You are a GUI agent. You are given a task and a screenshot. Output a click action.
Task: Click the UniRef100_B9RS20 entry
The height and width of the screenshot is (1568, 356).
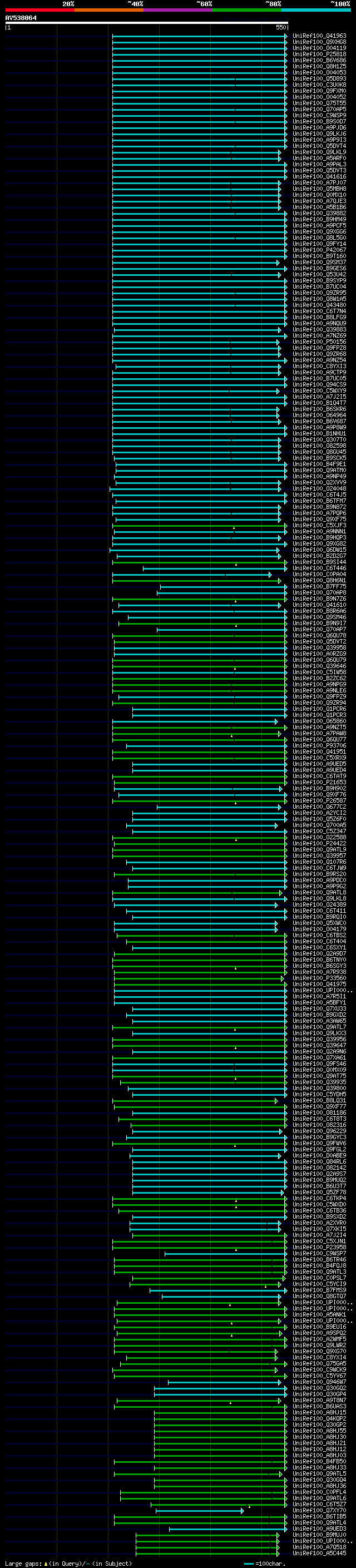319,874
